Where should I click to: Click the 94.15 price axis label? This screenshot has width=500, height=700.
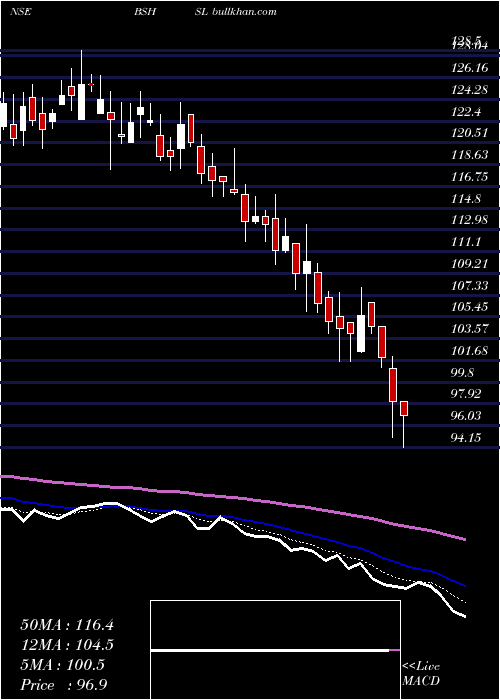point(467,438)
